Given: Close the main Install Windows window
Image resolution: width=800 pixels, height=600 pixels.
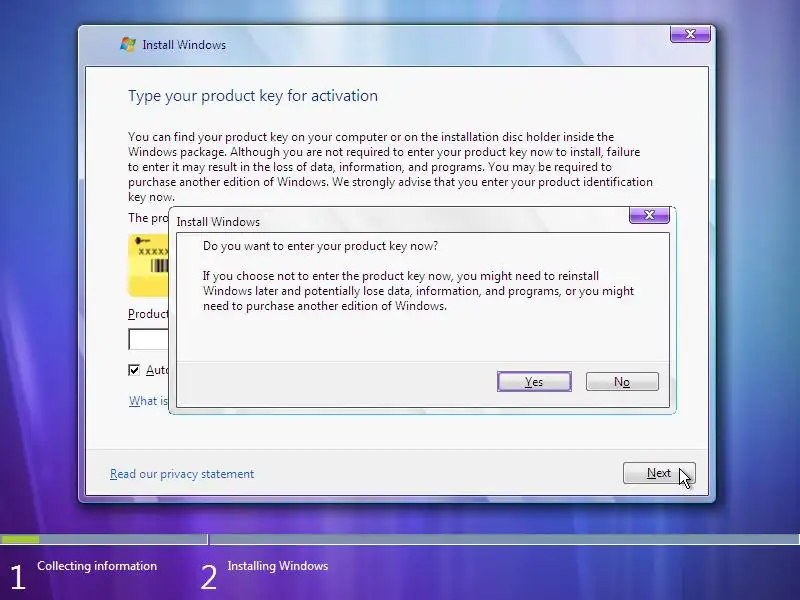Looking at the screenshot, I should coord(690,34).
